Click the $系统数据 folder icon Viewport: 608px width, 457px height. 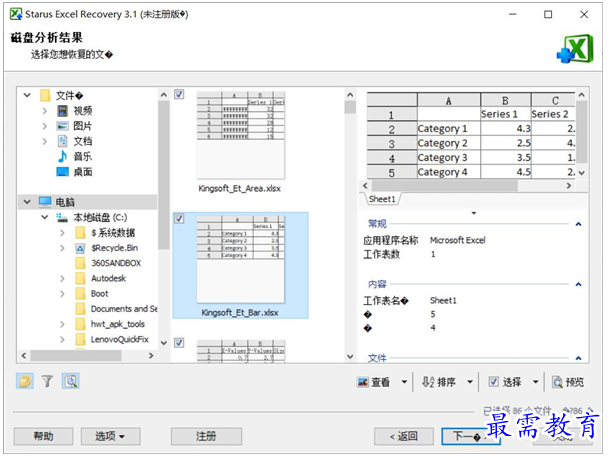click(x=80, y=233)
